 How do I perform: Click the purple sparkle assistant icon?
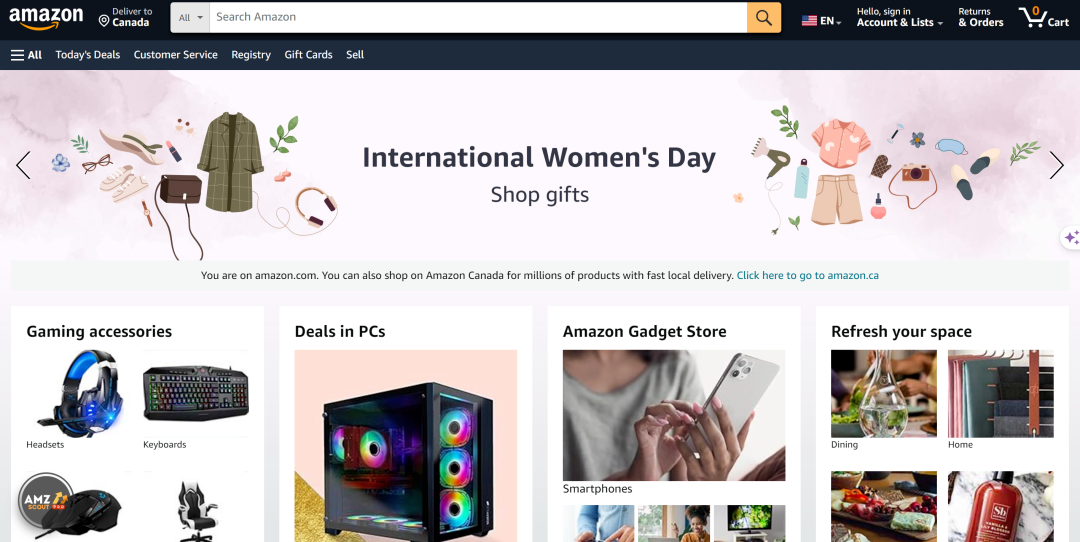point(1071,238)
